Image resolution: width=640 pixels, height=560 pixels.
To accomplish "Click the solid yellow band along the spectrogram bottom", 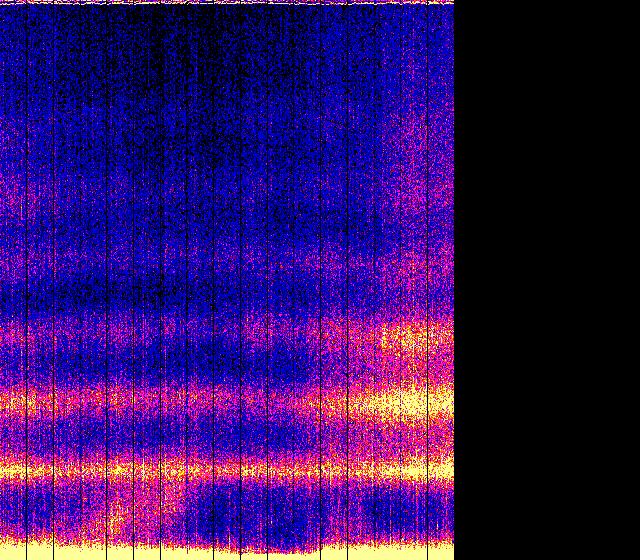I will [x=227, y=551].
